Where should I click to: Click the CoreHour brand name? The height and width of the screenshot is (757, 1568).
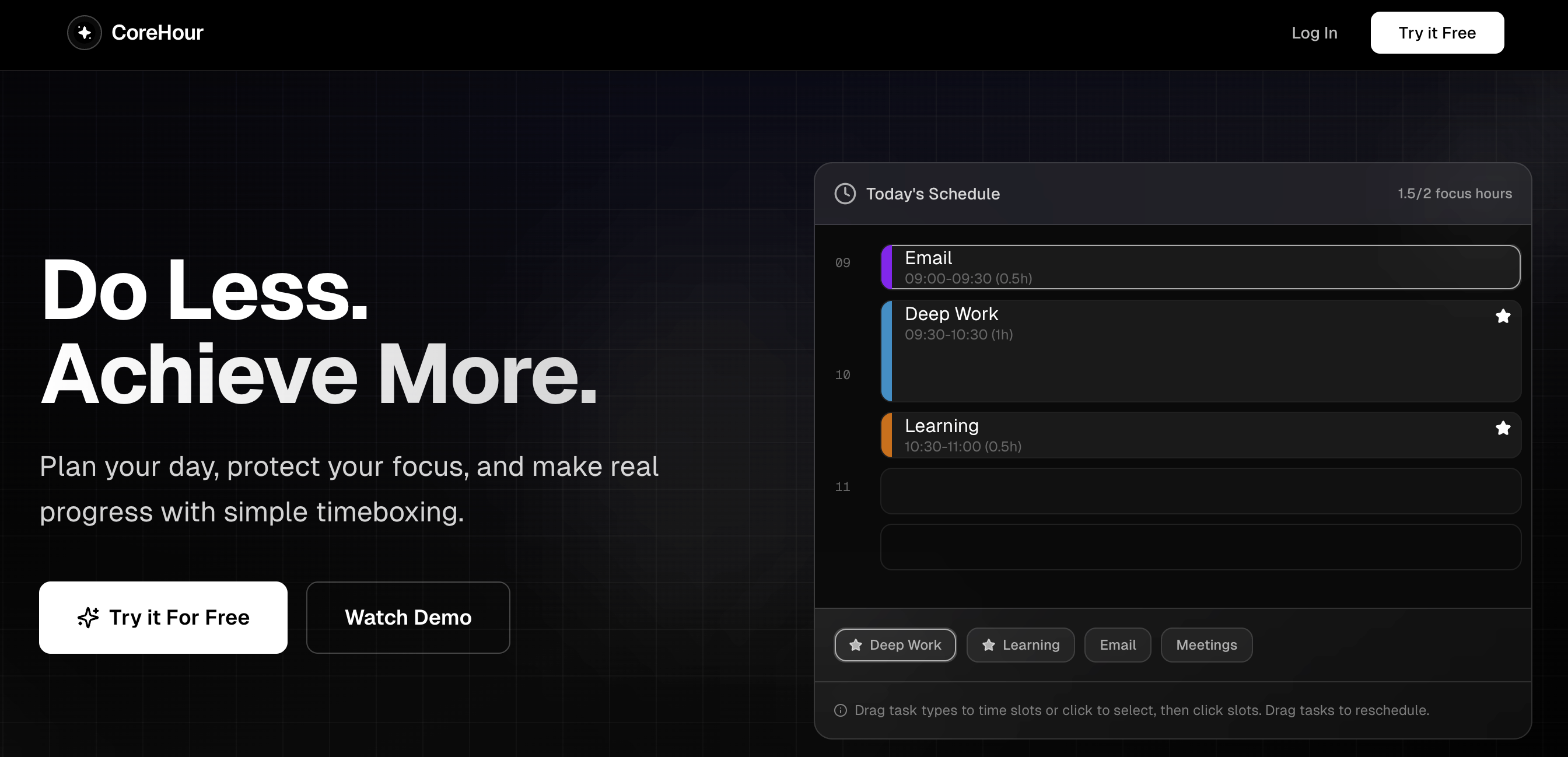click(157, 33)
